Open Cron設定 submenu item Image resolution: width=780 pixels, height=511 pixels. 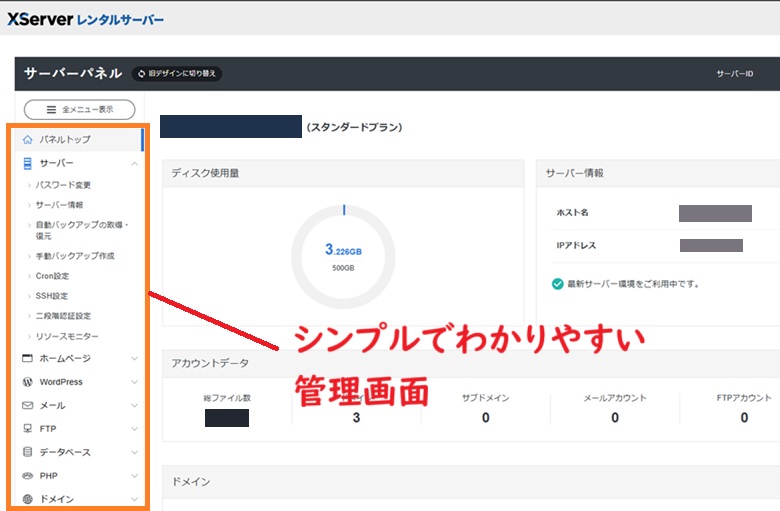click(x=52, y=276)
